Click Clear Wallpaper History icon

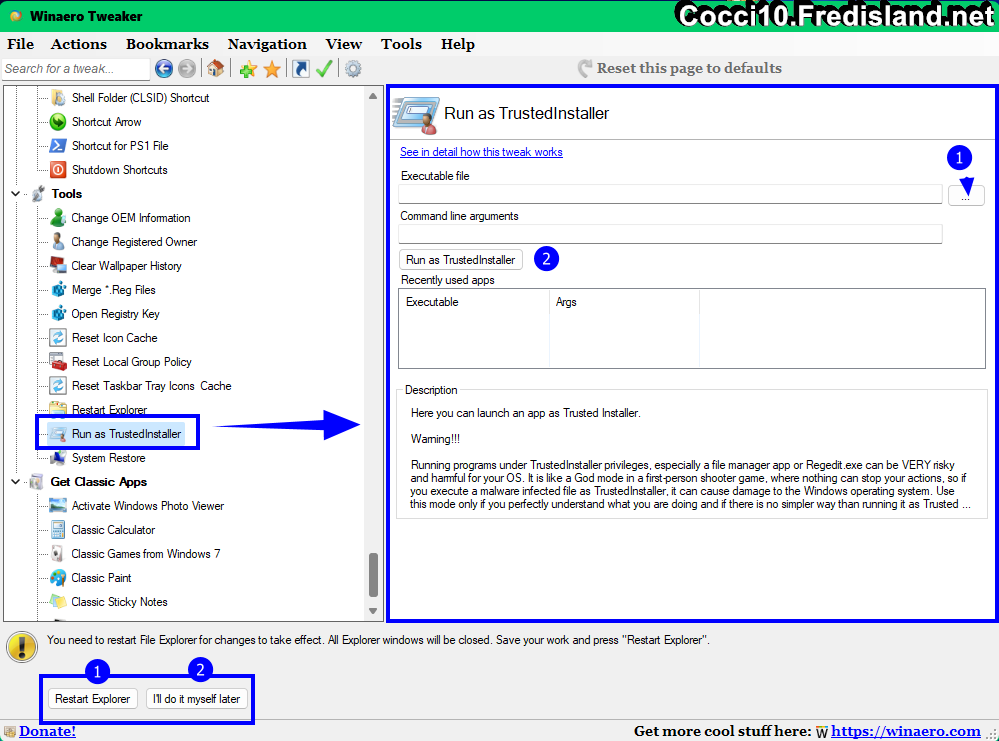tap(58, 266)
